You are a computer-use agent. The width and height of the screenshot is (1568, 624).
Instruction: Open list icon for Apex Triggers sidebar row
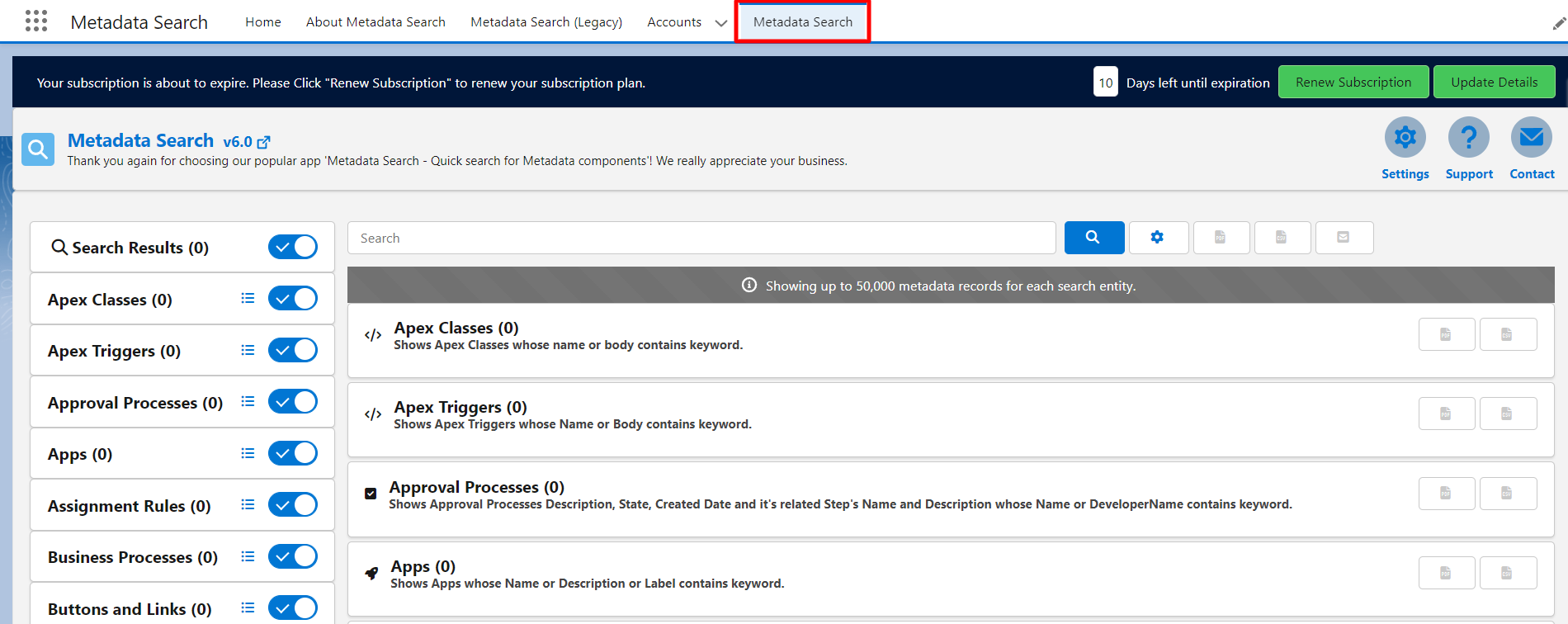point(248,350)
